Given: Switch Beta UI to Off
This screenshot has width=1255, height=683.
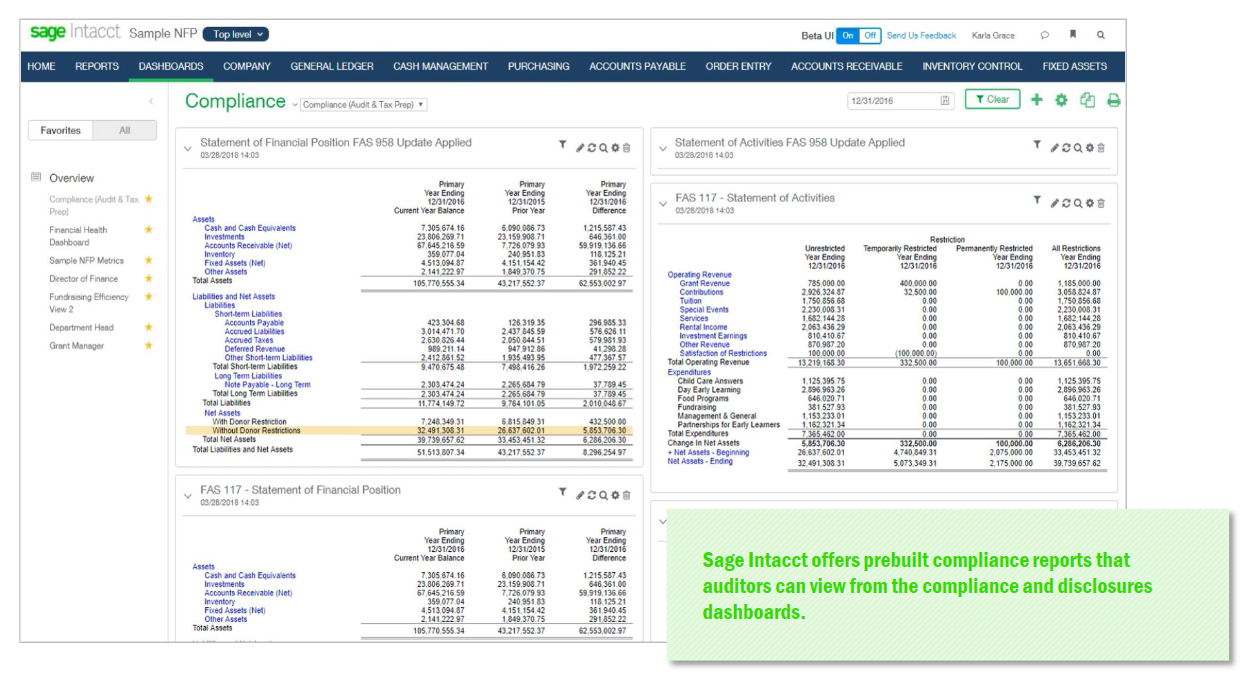Looking at the screenshot, I should [870, 35].
